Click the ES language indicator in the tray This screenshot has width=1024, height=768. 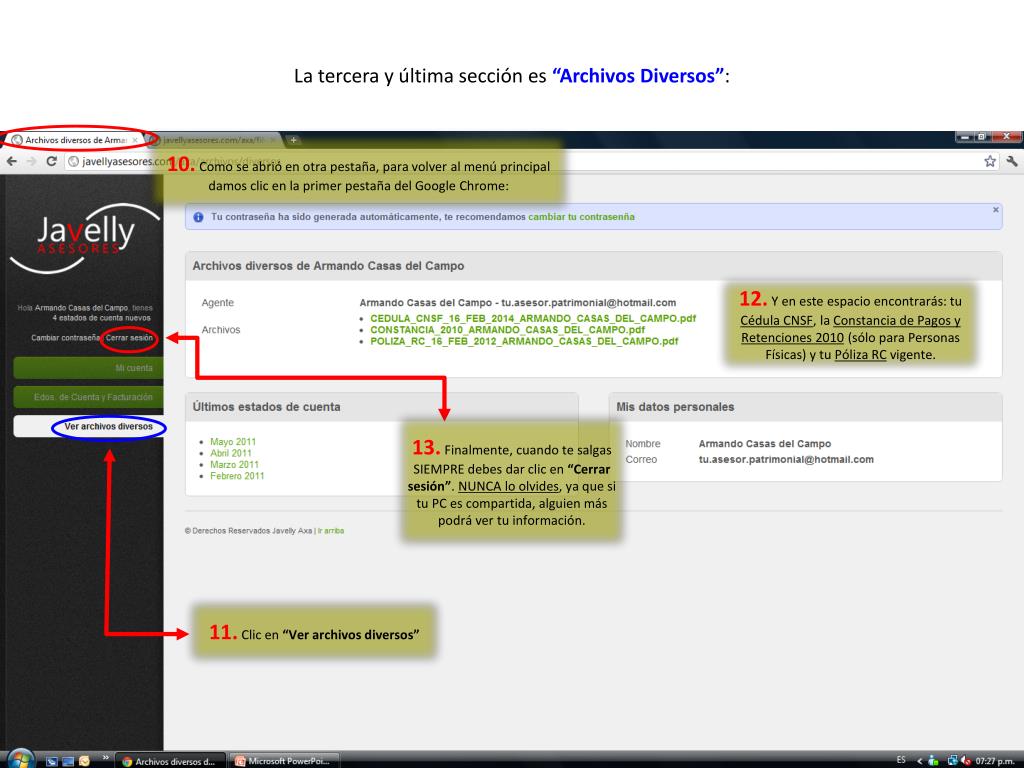tap(901, 760)
